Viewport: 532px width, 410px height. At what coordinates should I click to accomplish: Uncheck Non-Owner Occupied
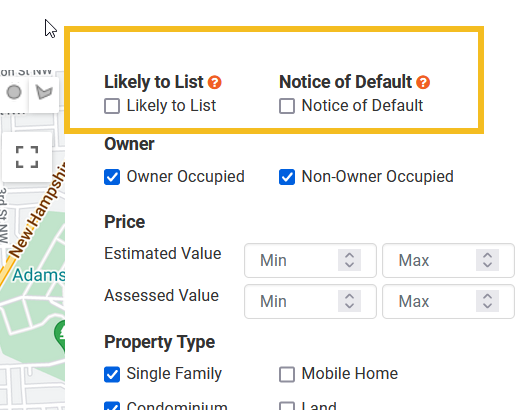(287, 177)
